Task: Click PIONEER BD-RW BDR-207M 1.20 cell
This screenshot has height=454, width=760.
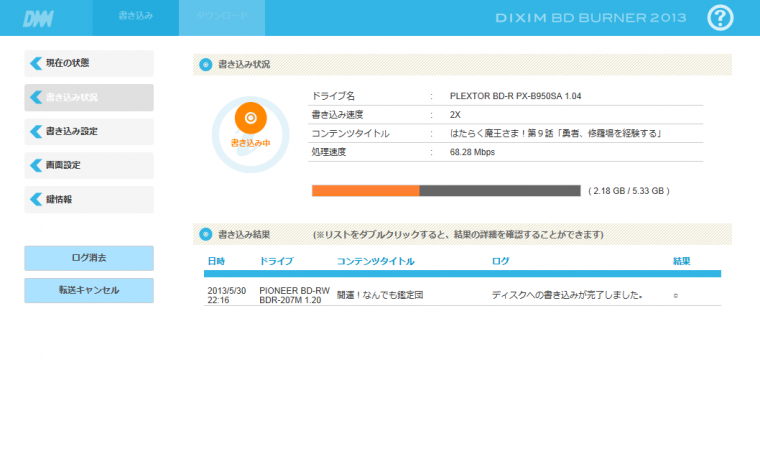Action: (294, 295)
